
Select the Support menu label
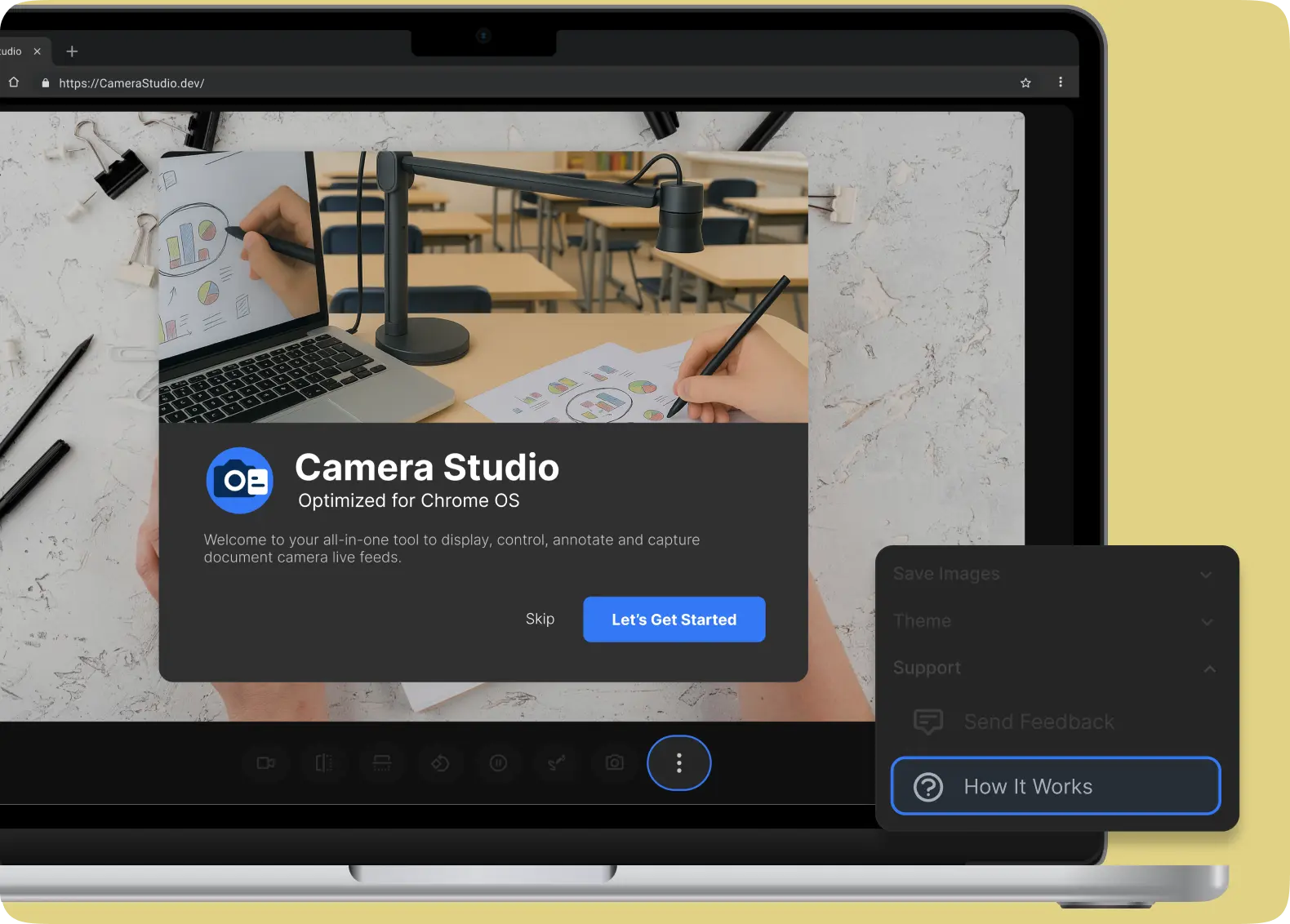point(927,668)
